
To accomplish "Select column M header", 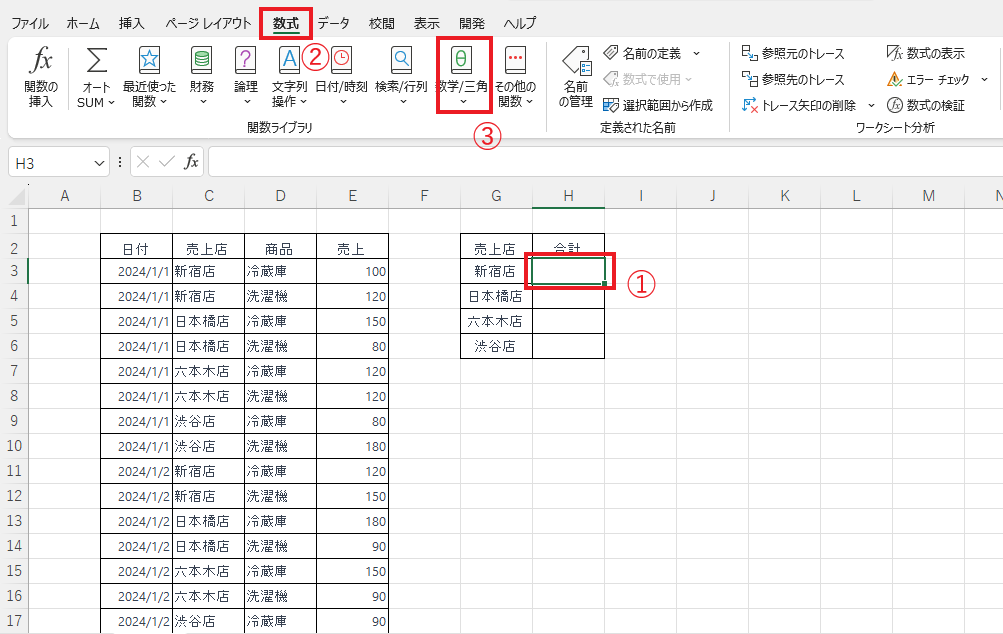I will coord(929,196).
